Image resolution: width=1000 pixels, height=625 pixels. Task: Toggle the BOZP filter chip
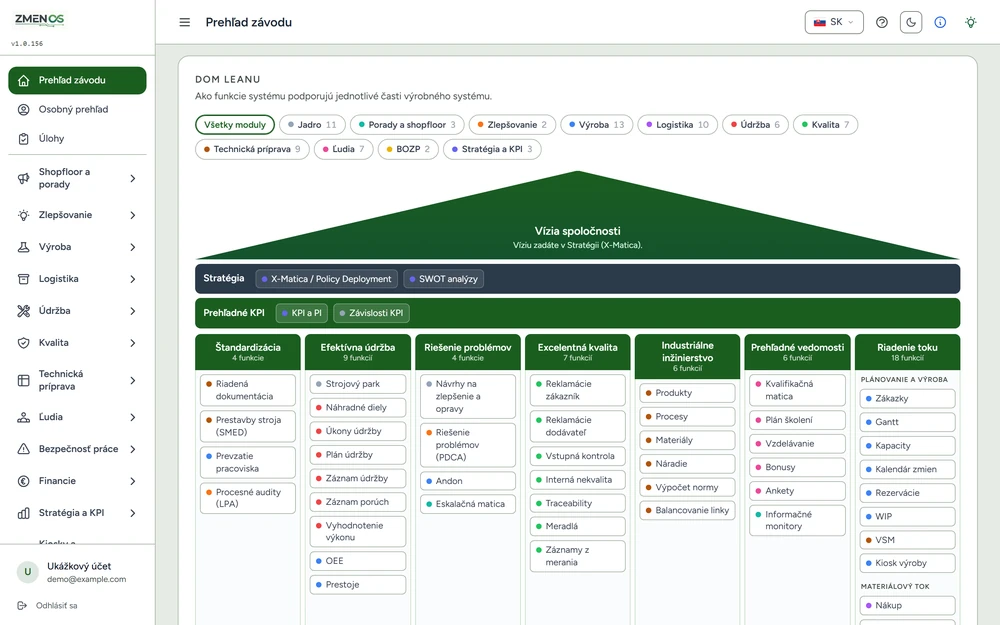pos(408,149)
